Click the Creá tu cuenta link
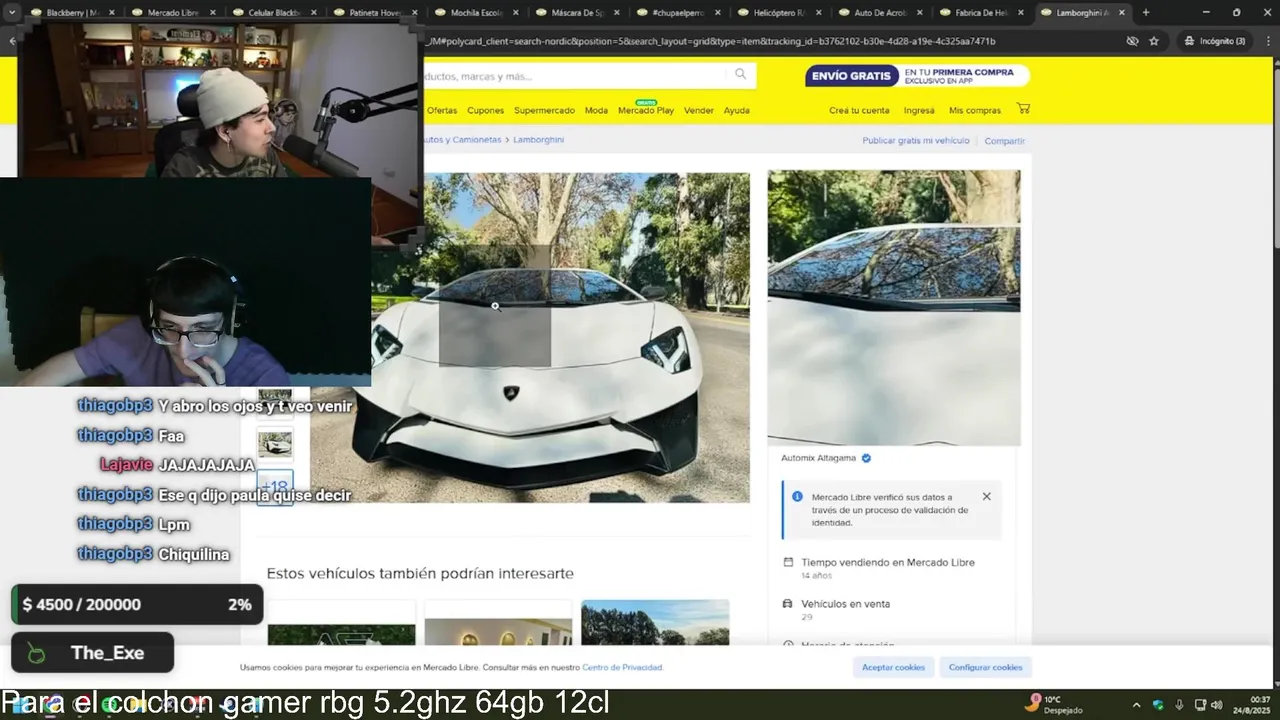 click(859, 110)
